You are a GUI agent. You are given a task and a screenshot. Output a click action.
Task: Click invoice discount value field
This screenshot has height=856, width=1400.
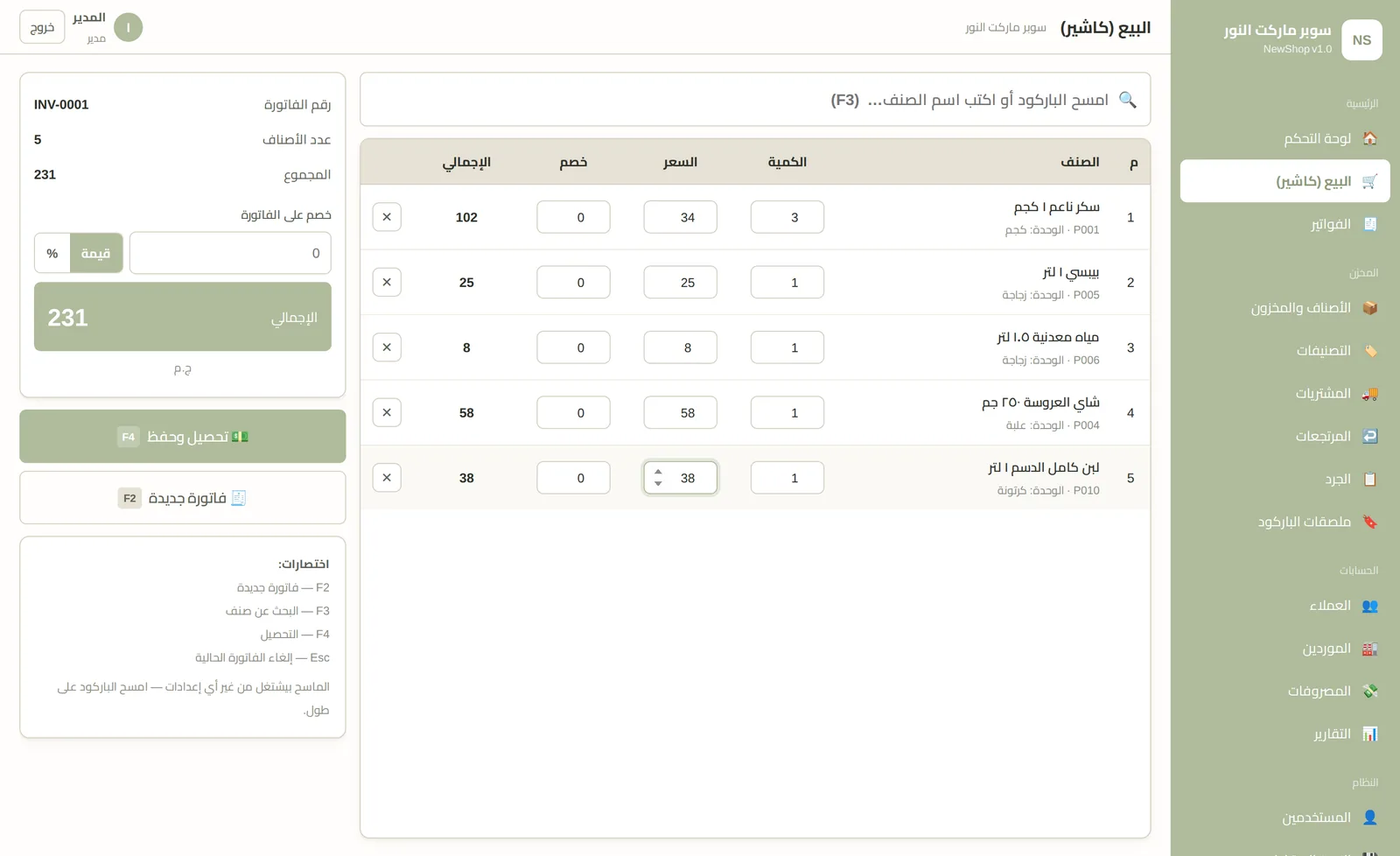click(230, 253)
